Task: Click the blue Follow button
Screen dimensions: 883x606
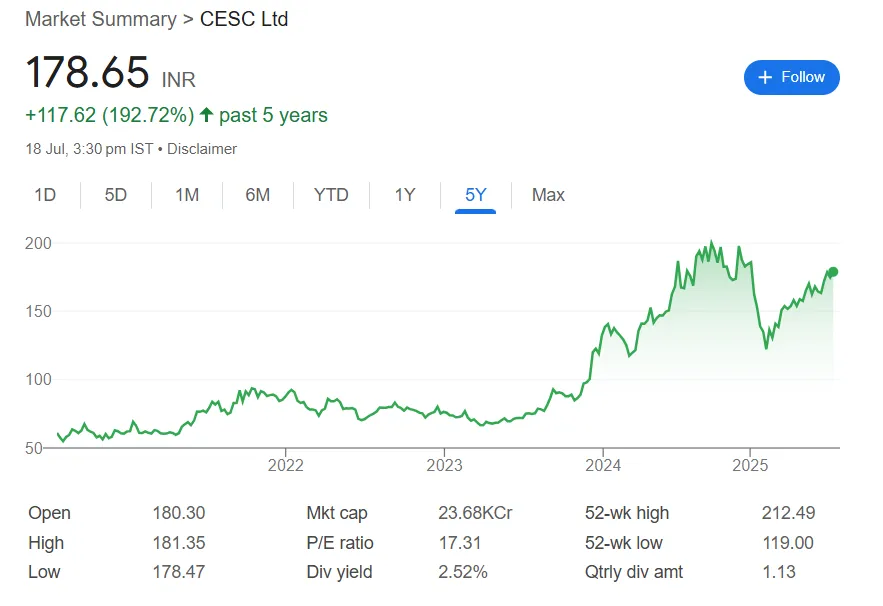Action: (x=791, y=77)
